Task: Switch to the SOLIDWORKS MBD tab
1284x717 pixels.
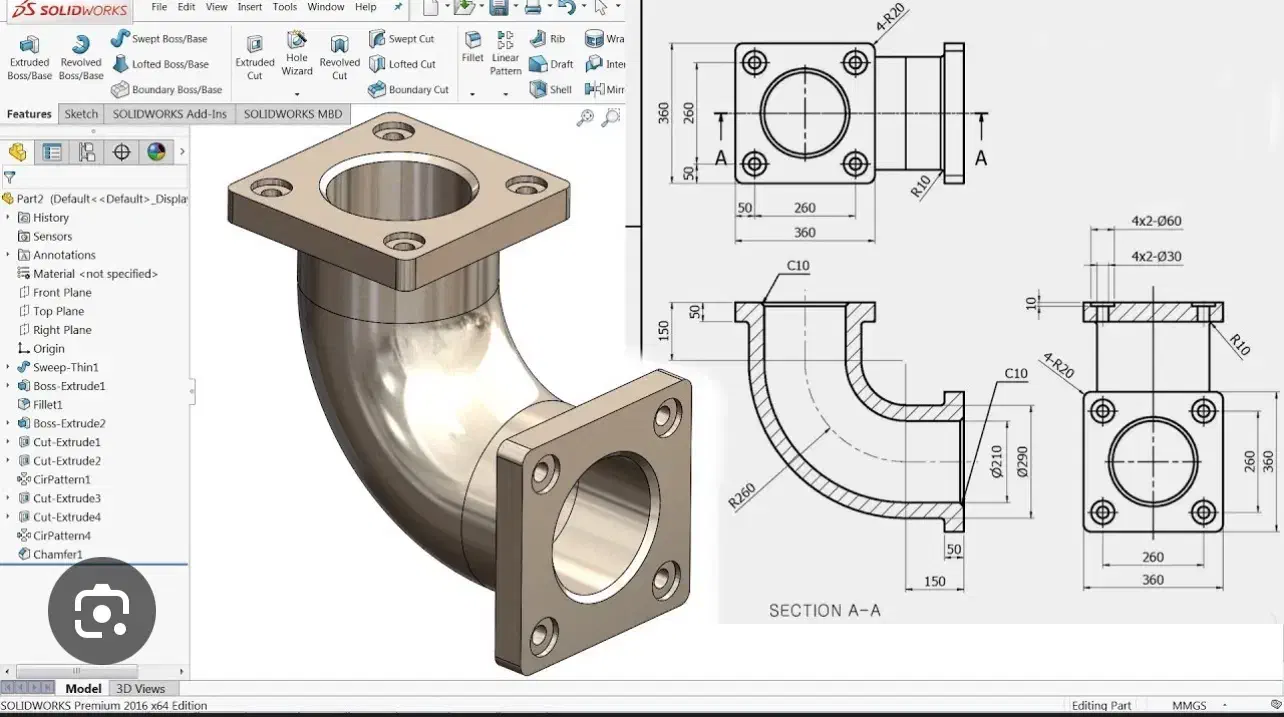Action: [293, 114]
